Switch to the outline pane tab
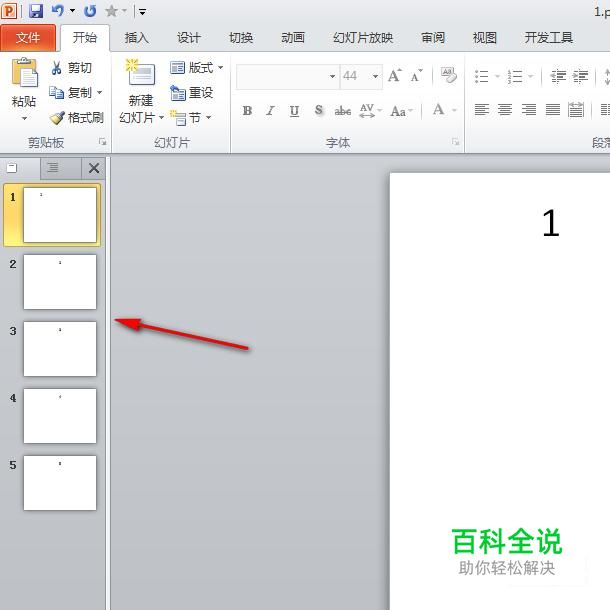610x610 pixels. pyautogui.click(x=61, y=168)
